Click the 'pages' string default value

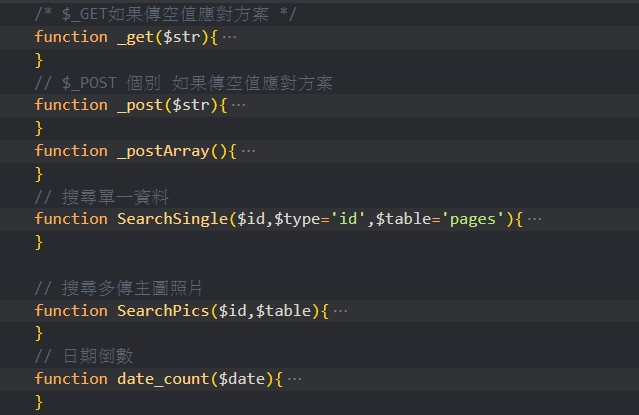point(473,219)
